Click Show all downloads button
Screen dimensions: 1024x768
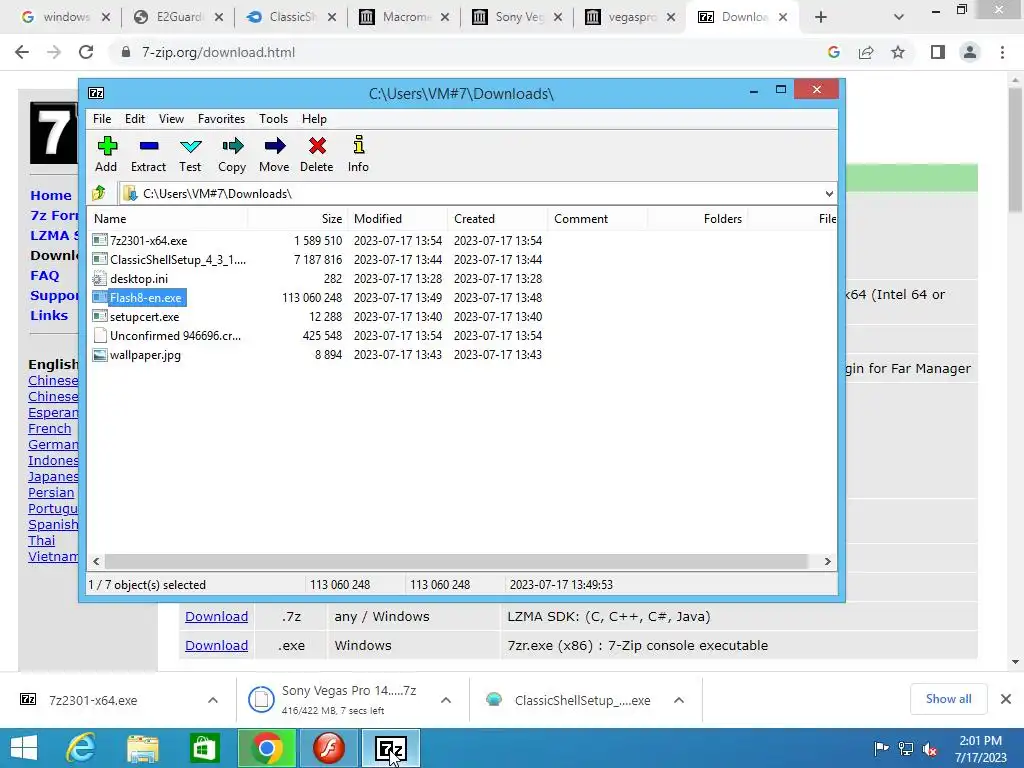(948, 699)
